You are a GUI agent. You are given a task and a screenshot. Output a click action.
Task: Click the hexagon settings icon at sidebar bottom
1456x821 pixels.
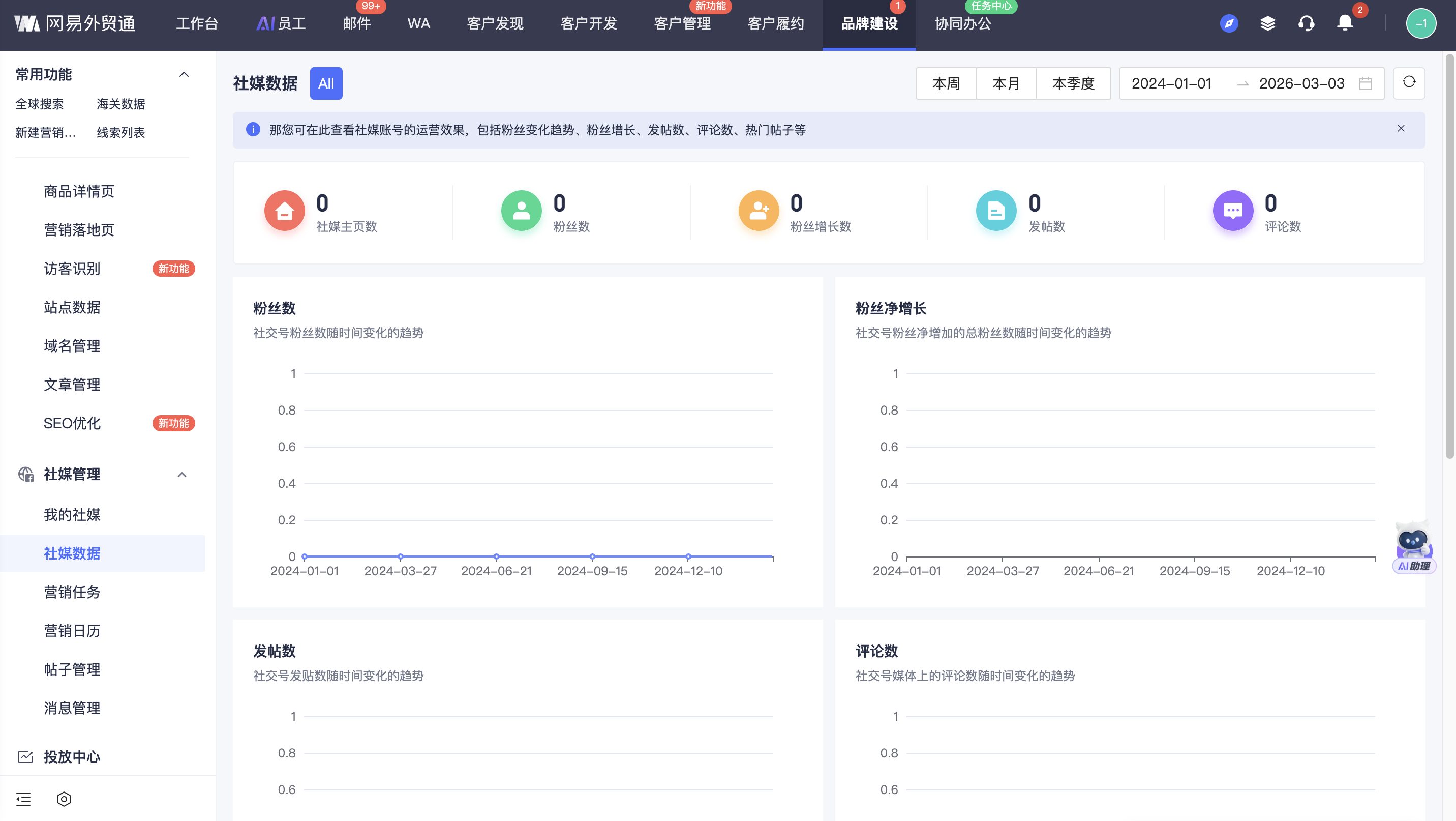pos(64,799)
